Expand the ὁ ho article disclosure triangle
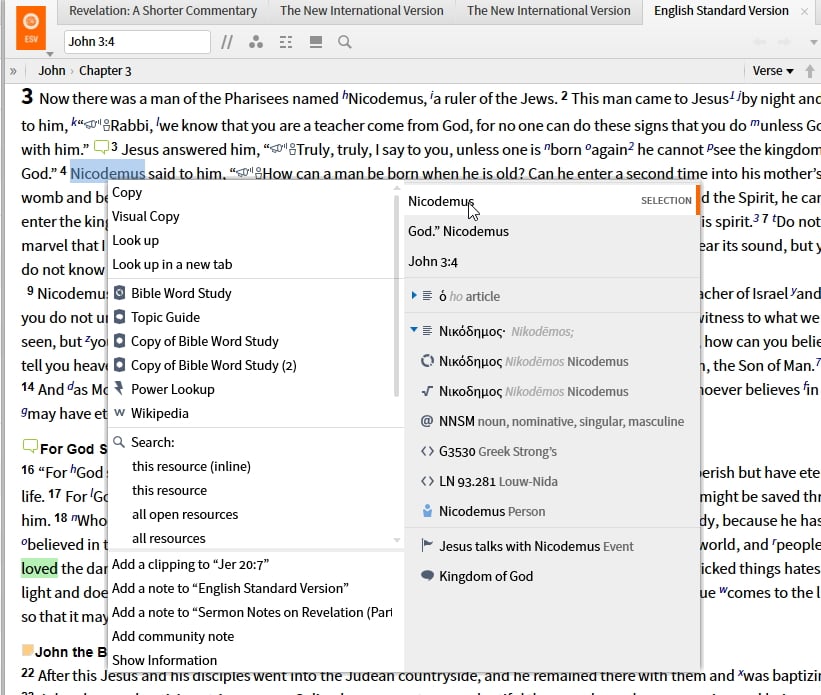 click(414, 296)
